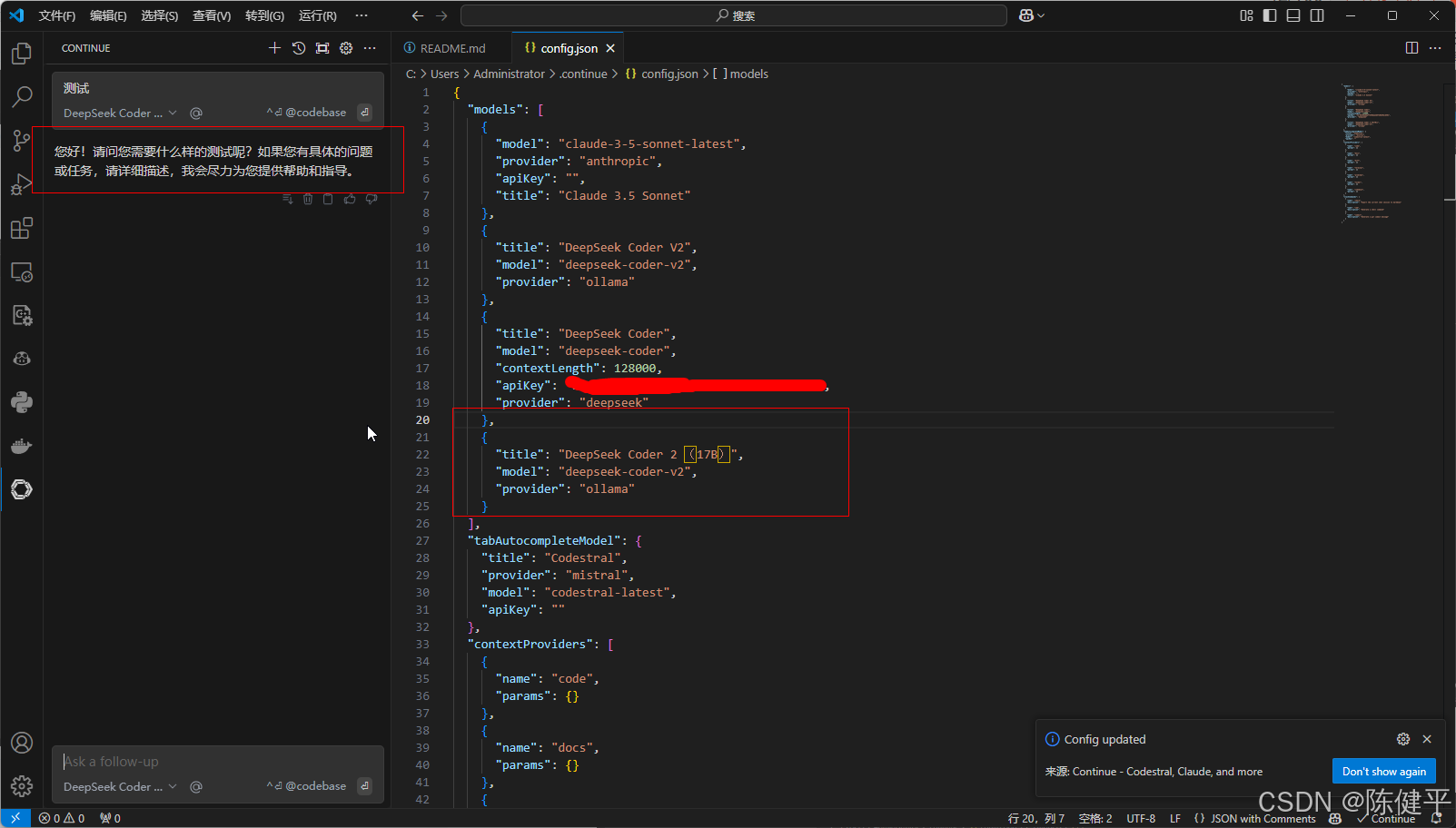
Task: Open the 选择(S) menu
Action: (x=160, y=15)
